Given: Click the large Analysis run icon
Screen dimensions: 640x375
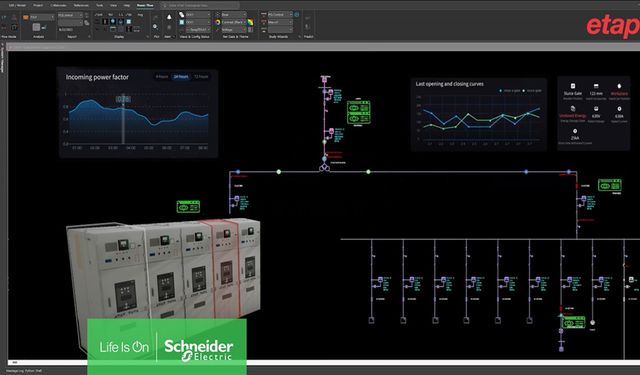Looking at the screenshot, I should coord(36,27).
